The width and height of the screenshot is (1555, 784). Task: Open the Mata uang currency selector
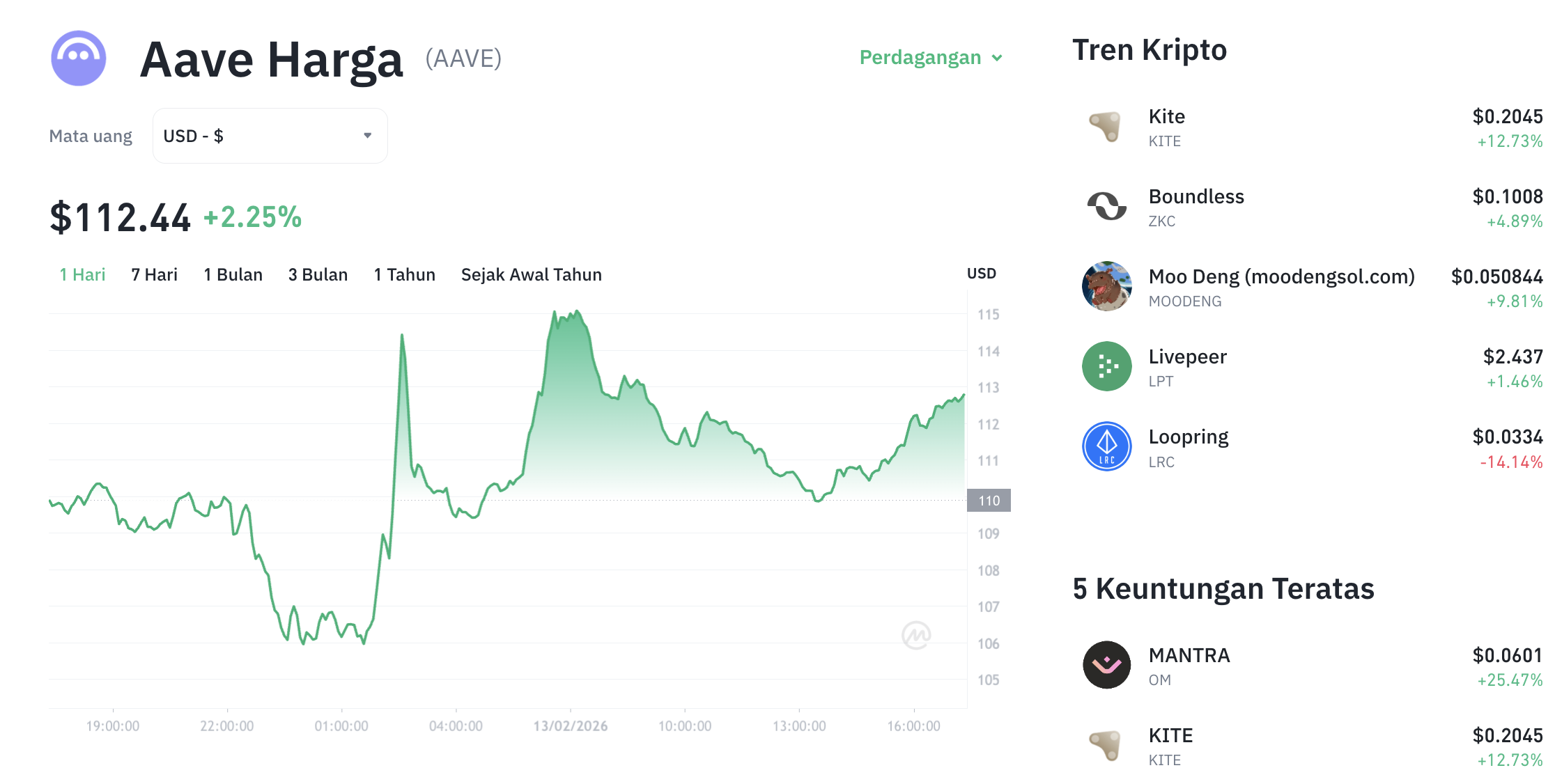point(91,136)
